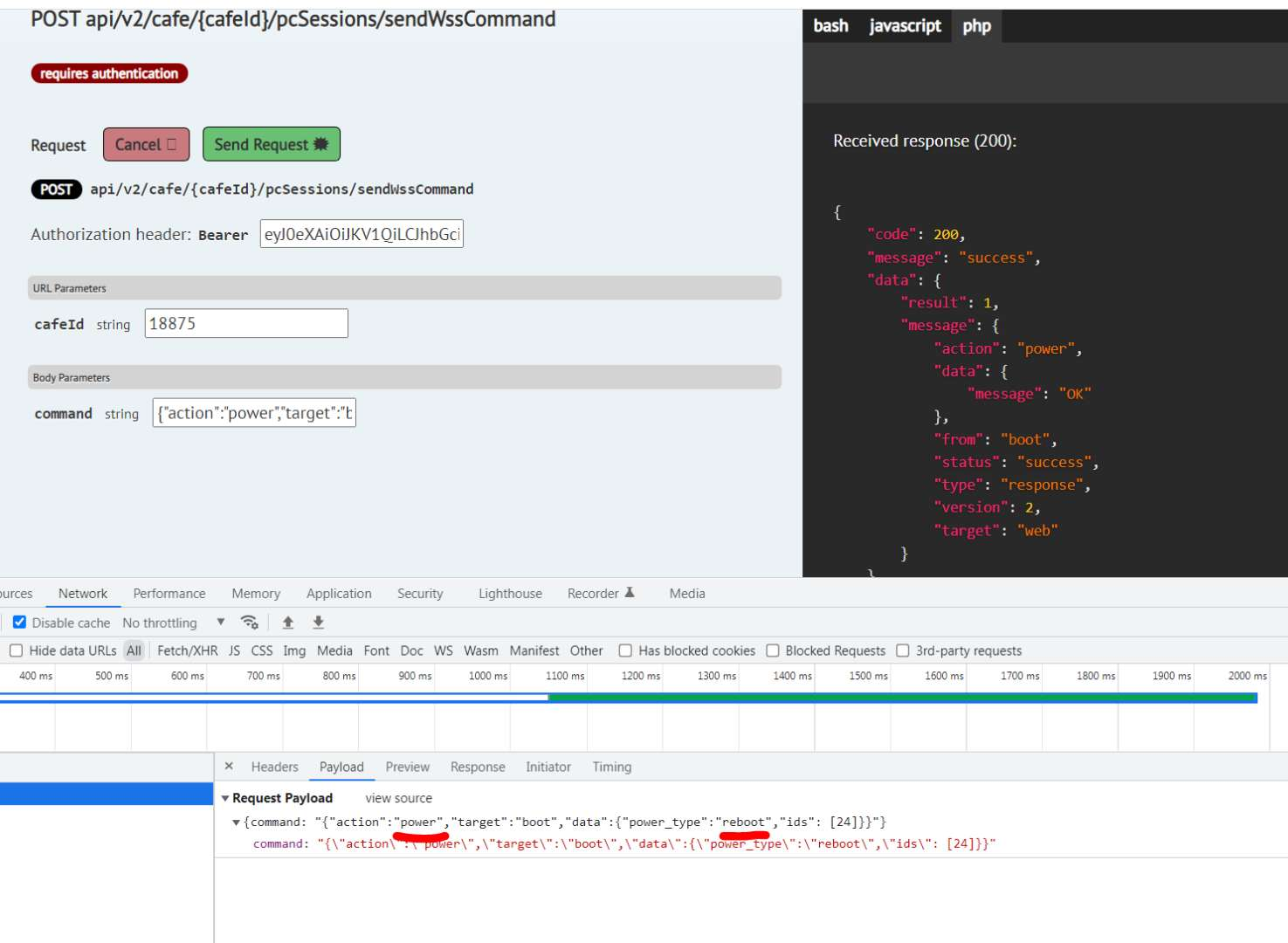Click the burst icon on Send Request
1288x943 pixels.
click(321, 144)
